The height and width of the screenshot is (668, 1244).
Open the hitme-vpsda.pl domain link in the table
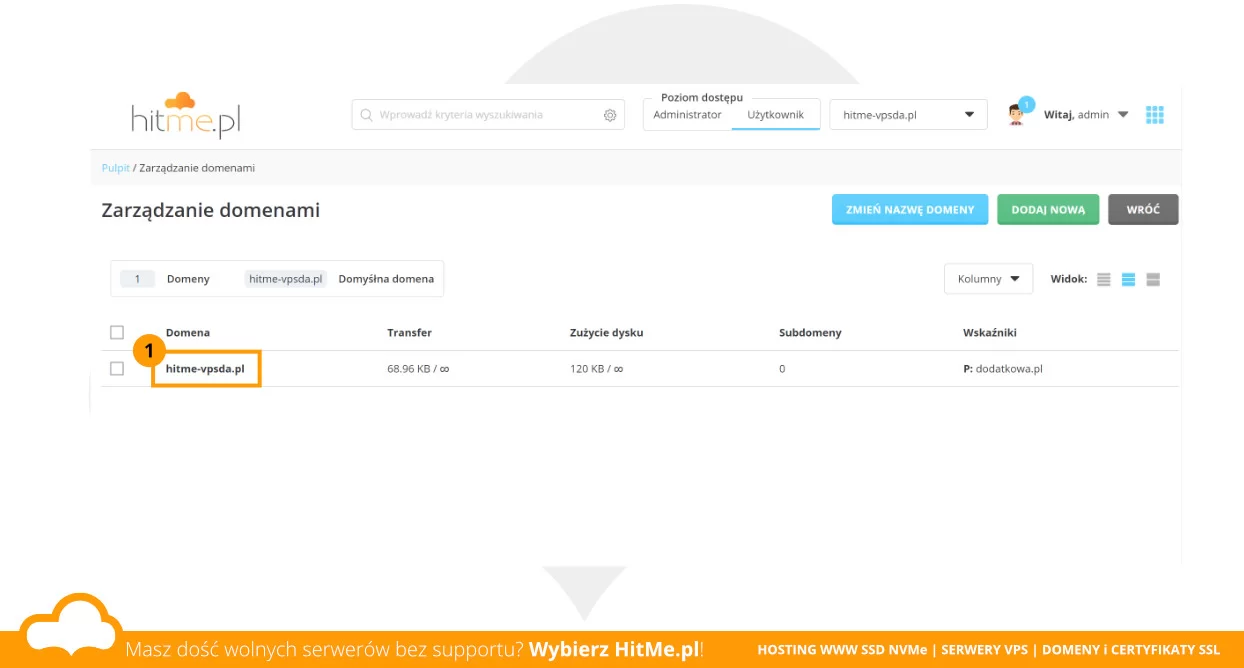pyautogui.click(x=205, y=368)
